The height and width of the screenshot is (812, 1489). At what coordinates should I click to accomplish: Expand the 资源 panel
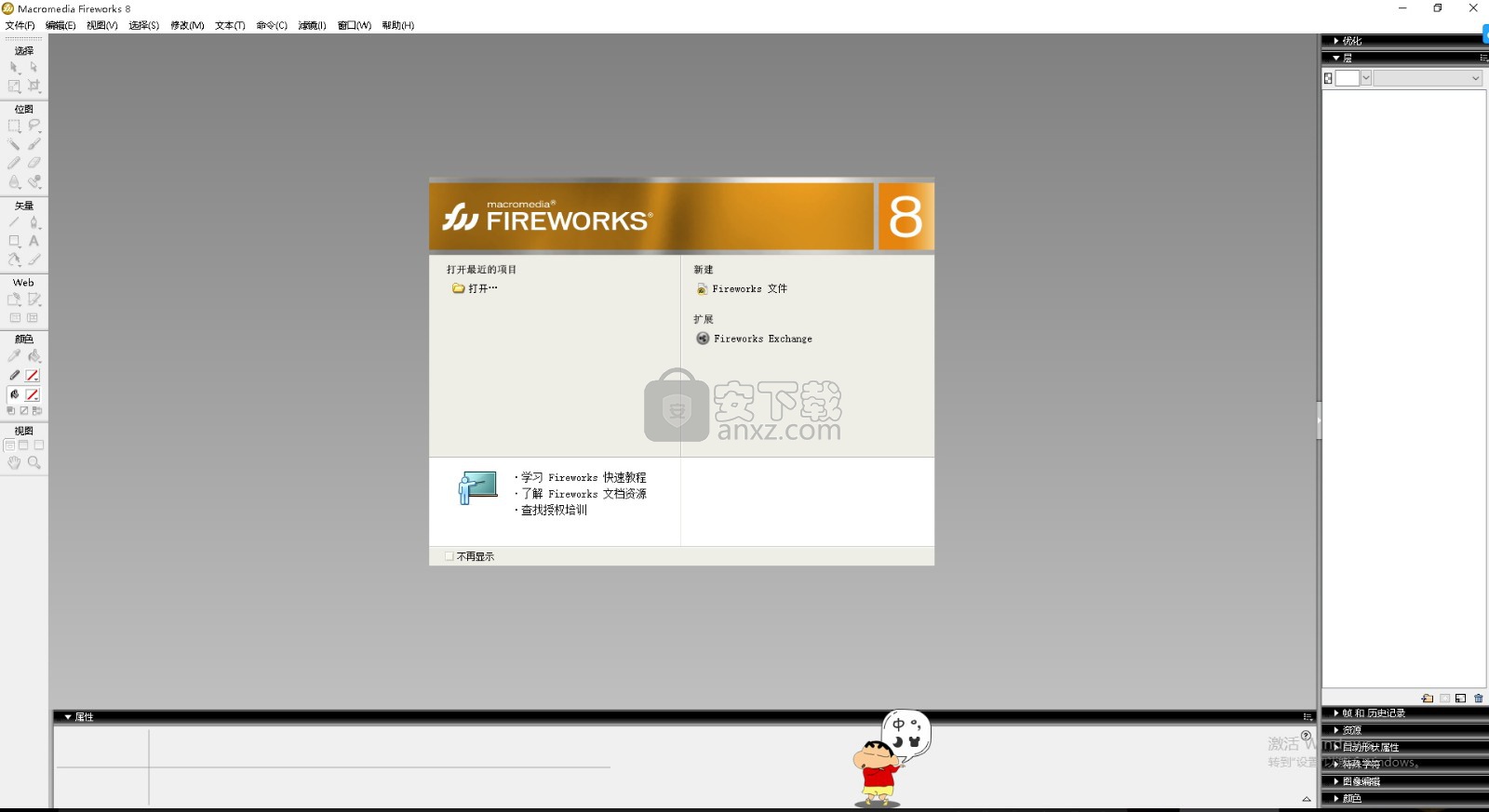pyautogui.click(x=1336, y=730)
